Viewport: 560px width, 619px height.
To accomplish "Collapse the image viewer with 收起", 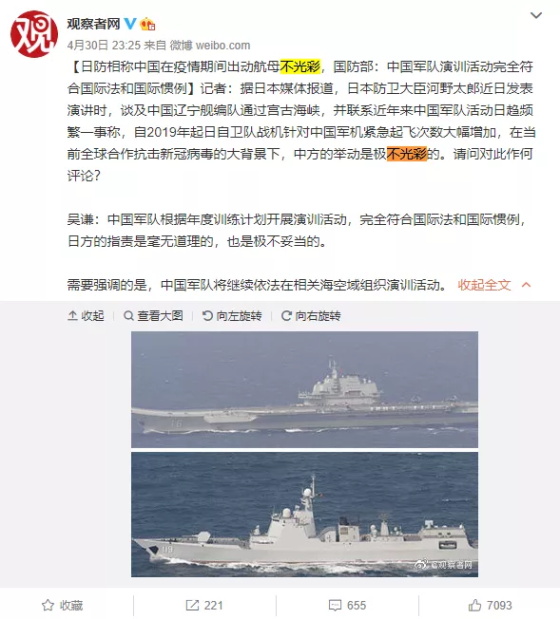I will pos(86,316).
